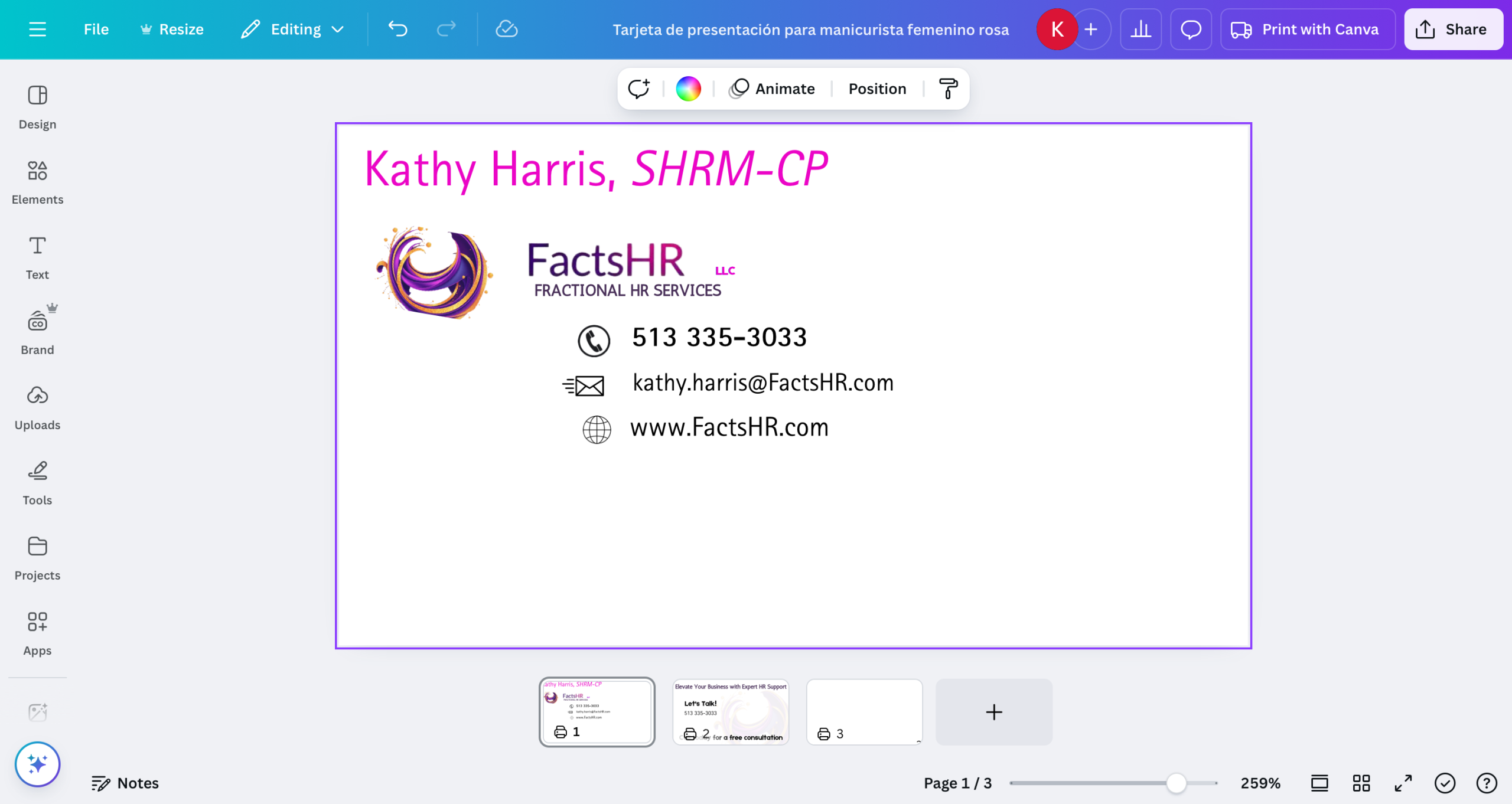
Task: Open the K user avatar
Action: [1057, 30]
